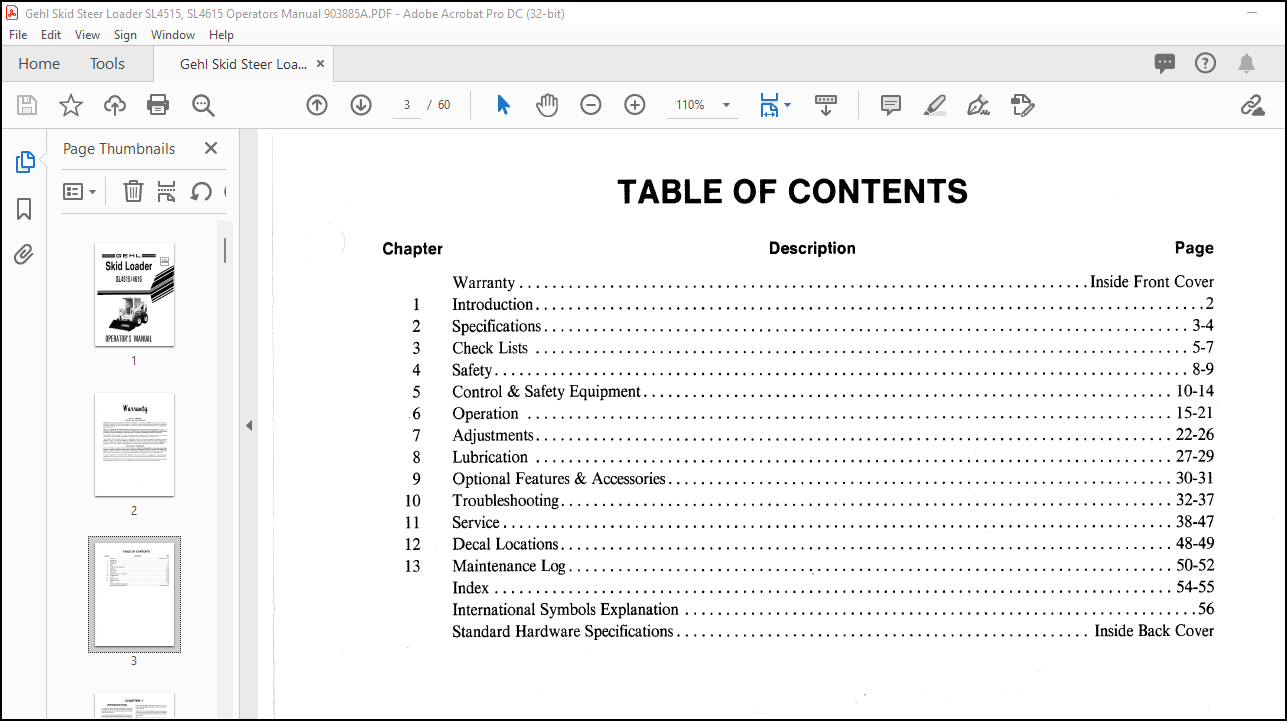
Task: Close the Page Thumbnails panel
Action: click(x=211, y=148)
